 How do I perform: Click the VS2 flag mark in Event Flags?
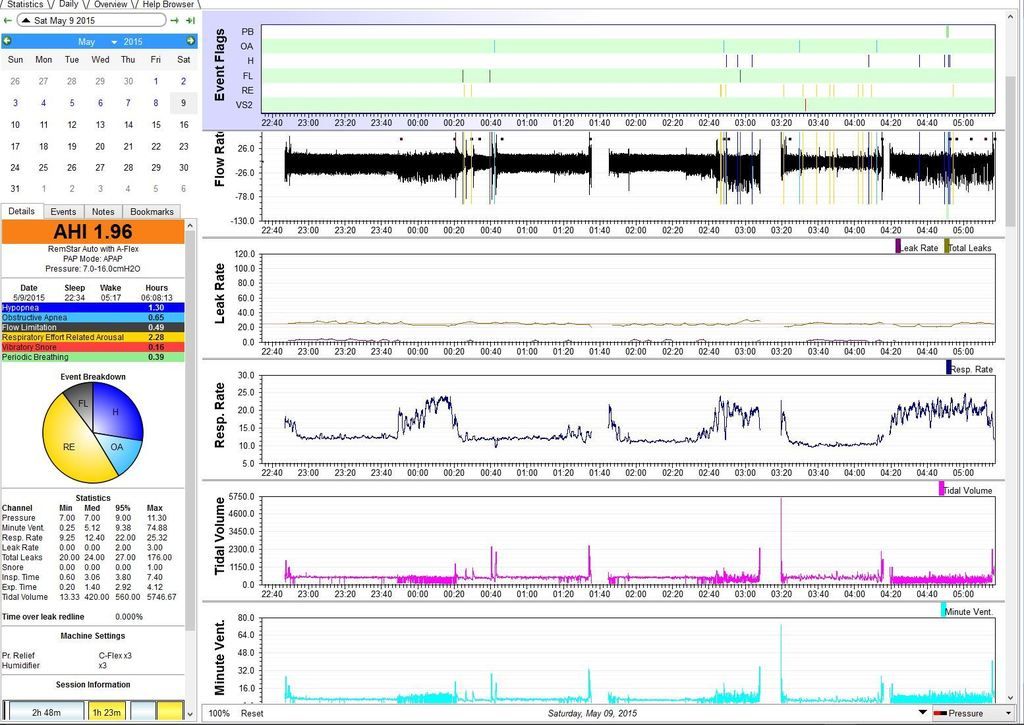coord(805,105)
